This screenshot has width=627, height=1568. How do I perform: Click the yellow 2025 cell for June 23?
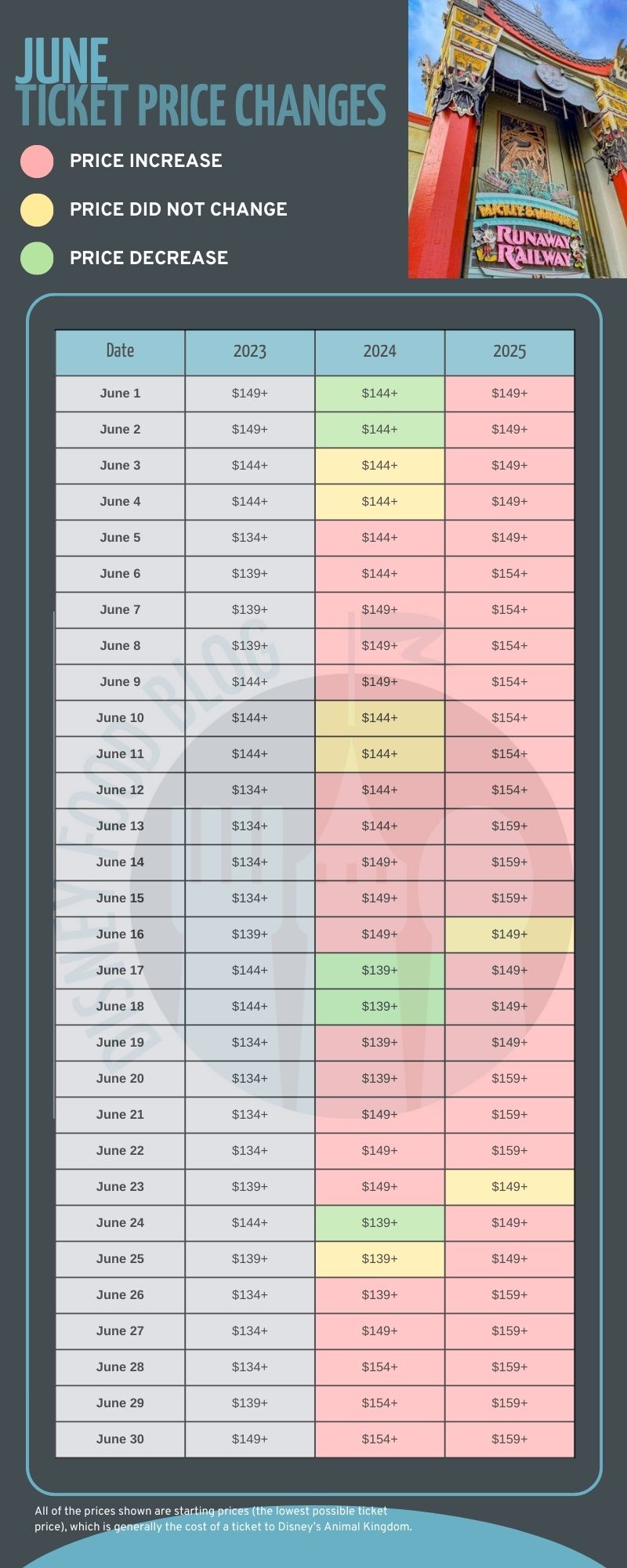point(509,1187)
